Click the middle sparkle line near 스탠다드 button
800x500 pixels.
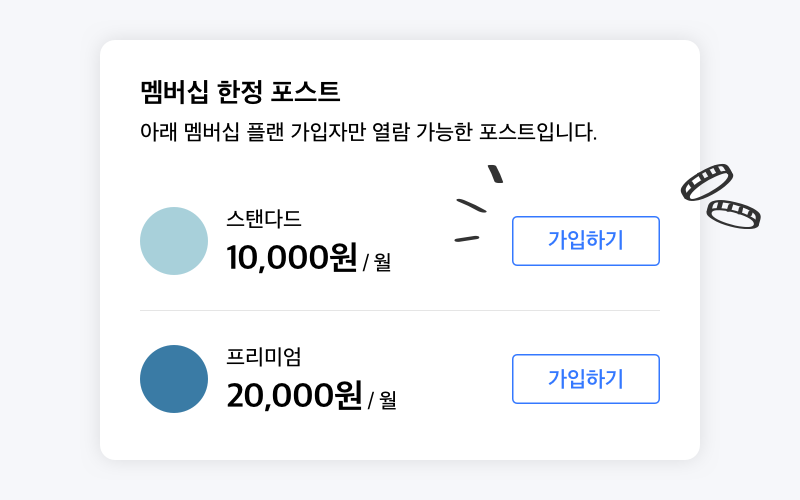[x=471, y=205]
